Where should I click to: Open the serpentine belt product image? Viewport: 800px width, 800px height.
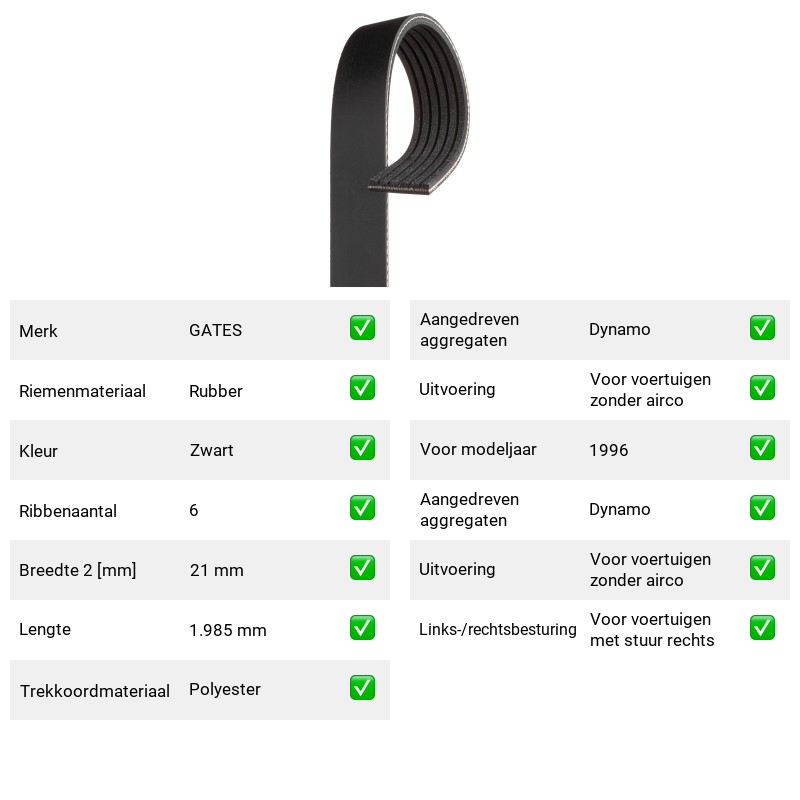coord(399,149)
